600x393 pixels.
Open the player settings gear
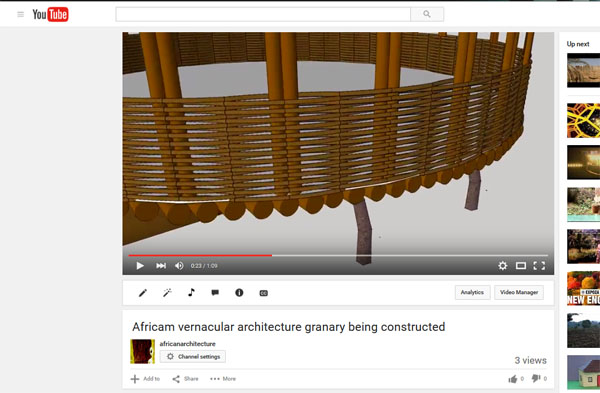pyautogui.click(x=502, y=266)
